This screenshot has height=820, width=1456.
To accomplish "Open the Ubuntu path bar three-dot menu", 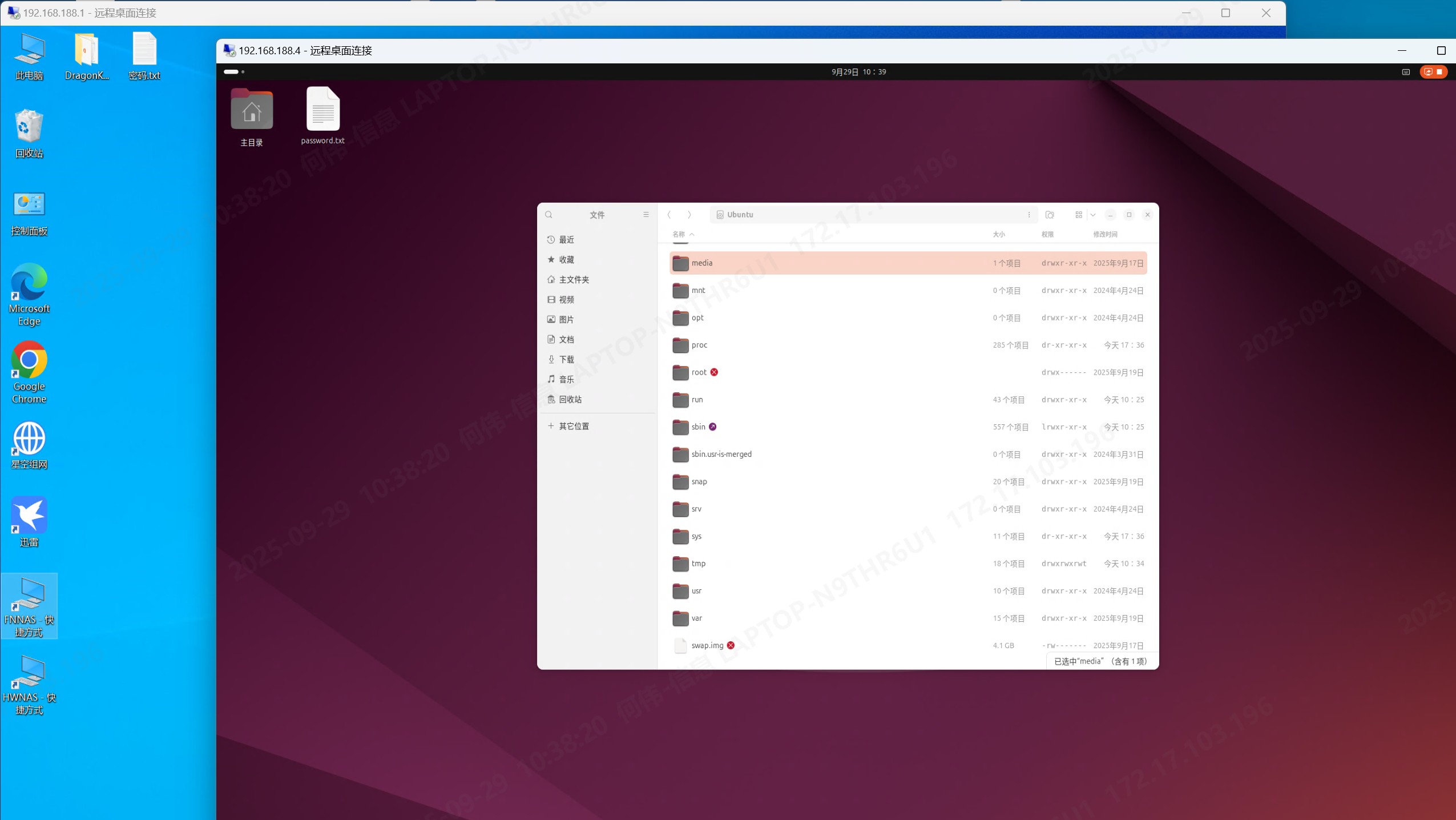I will pyautogui.click(x=1029, y=215).
